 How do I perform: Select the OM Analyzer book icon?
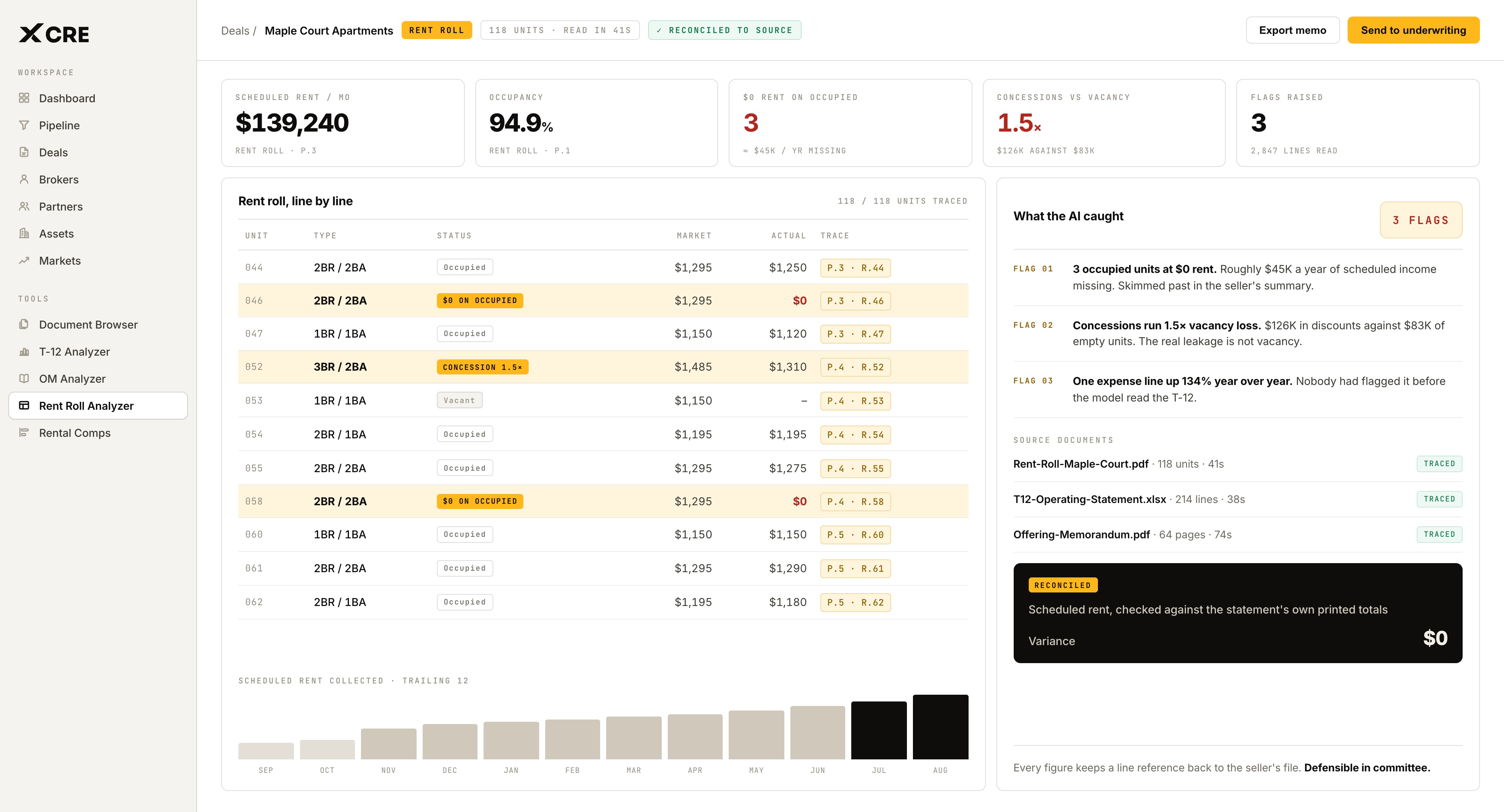tap(24, 378)
